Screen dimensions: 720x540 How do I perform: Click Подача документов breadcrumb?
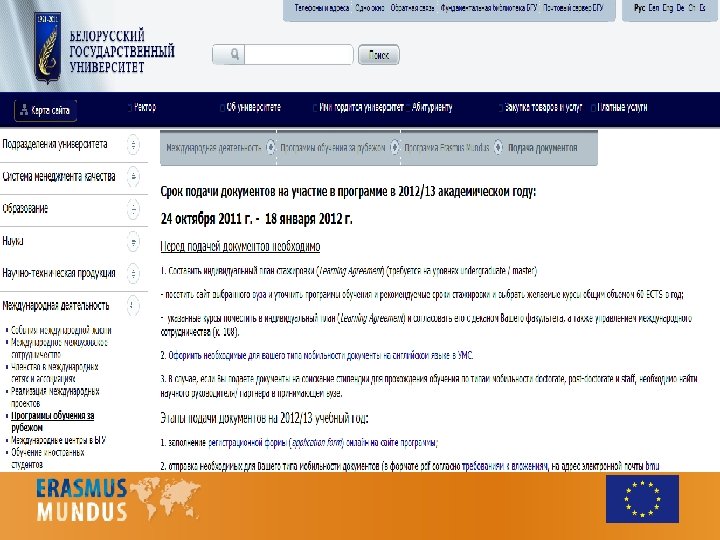point(542,147)
